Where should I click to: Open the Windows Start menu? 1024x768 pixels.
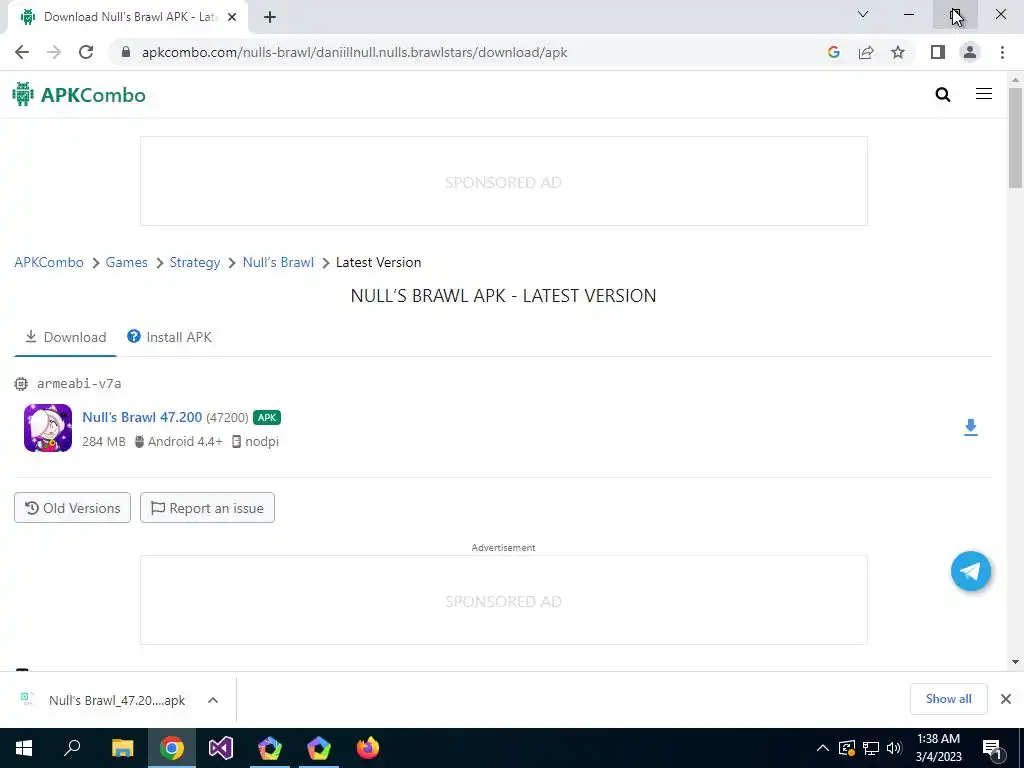coord(24,748)
